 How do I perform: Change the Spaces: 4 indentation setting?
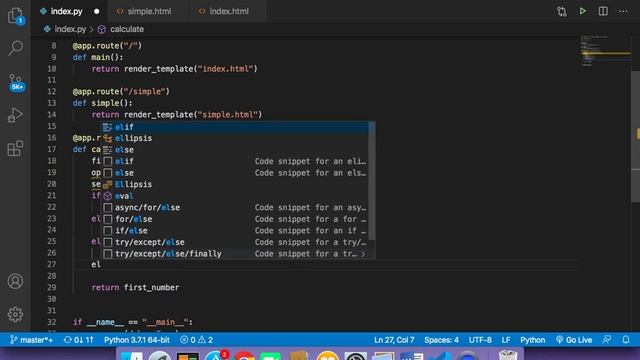tap(441, 340)
